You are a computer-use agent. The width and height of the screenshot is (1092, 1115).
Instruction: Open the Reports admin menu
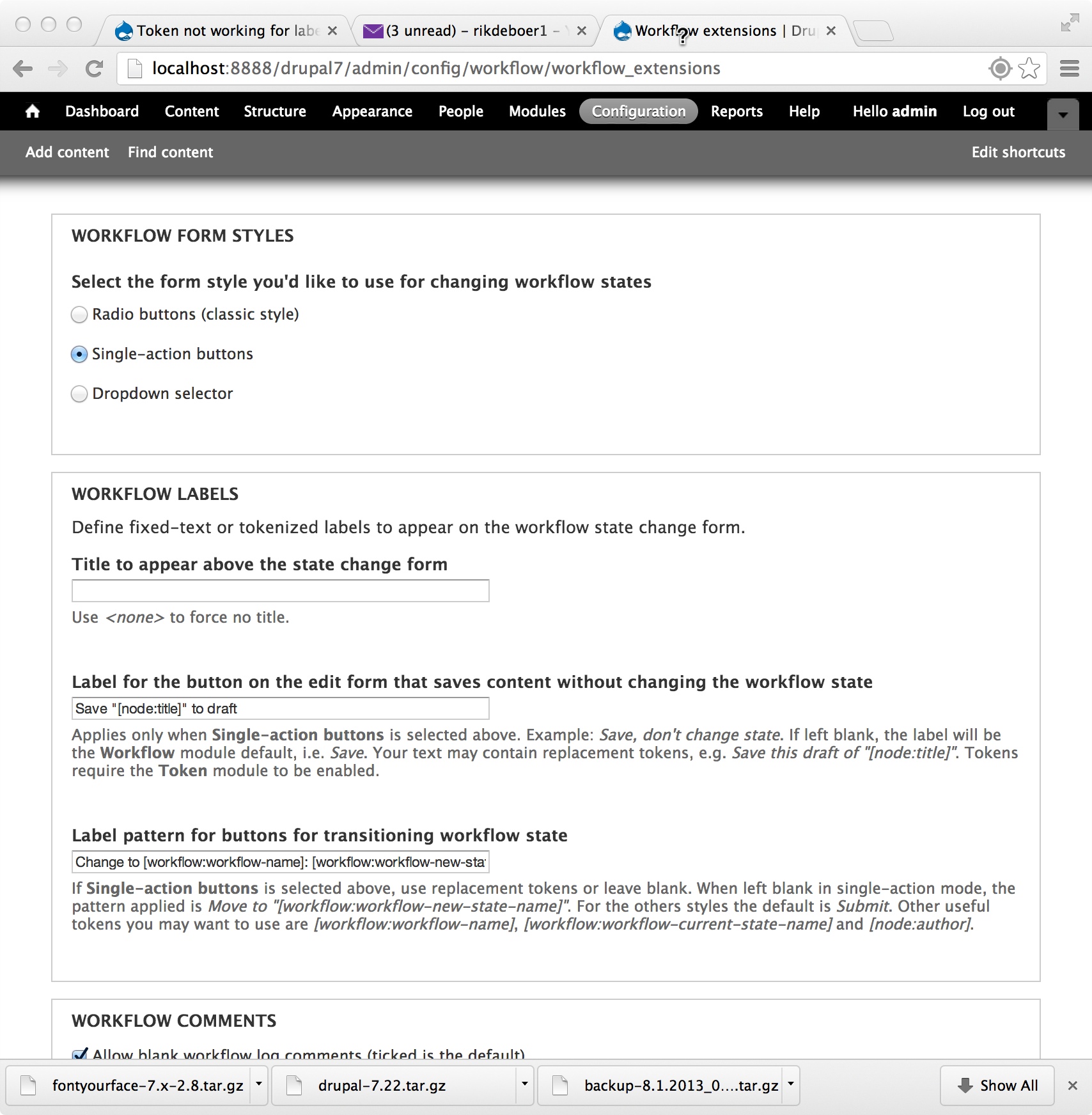[x=737, y=111]
